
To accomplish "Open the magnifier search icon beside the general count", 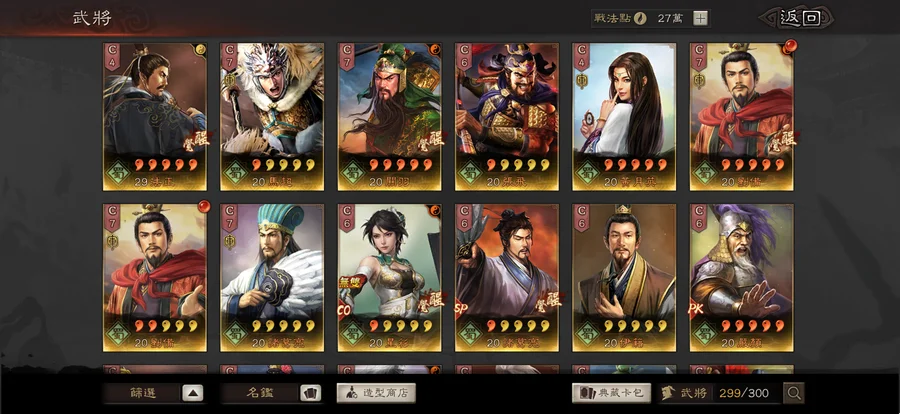I will click(794, 393).
